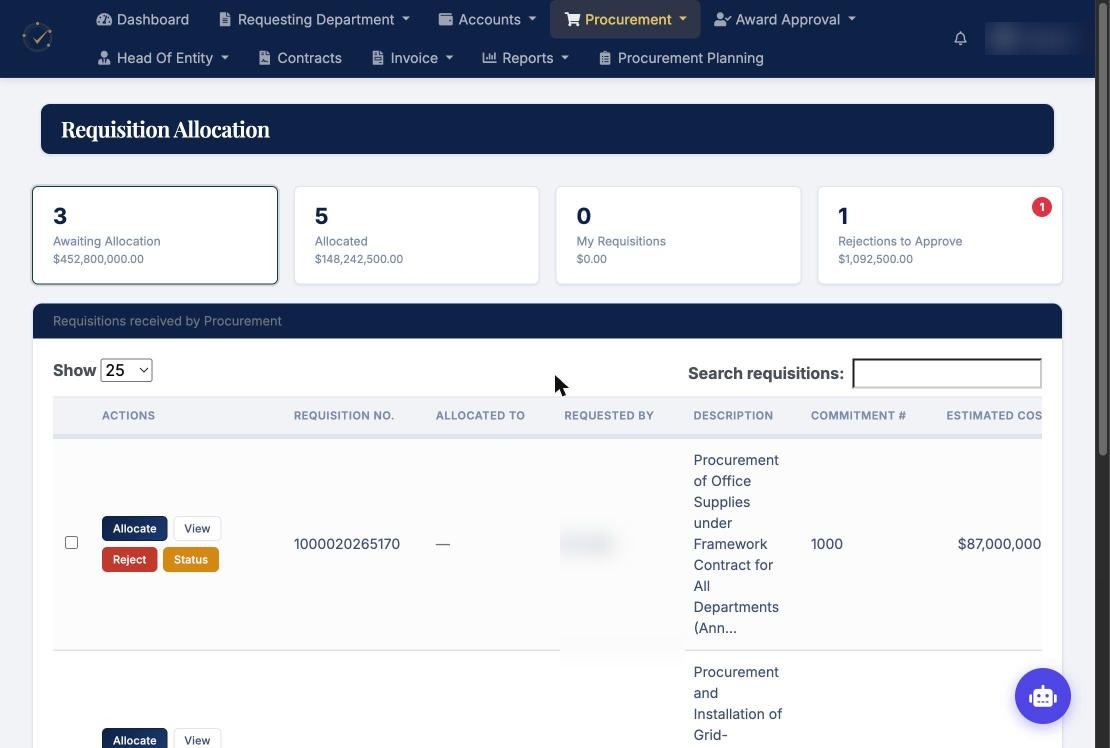View requisition 1000020265170 details

197,529
